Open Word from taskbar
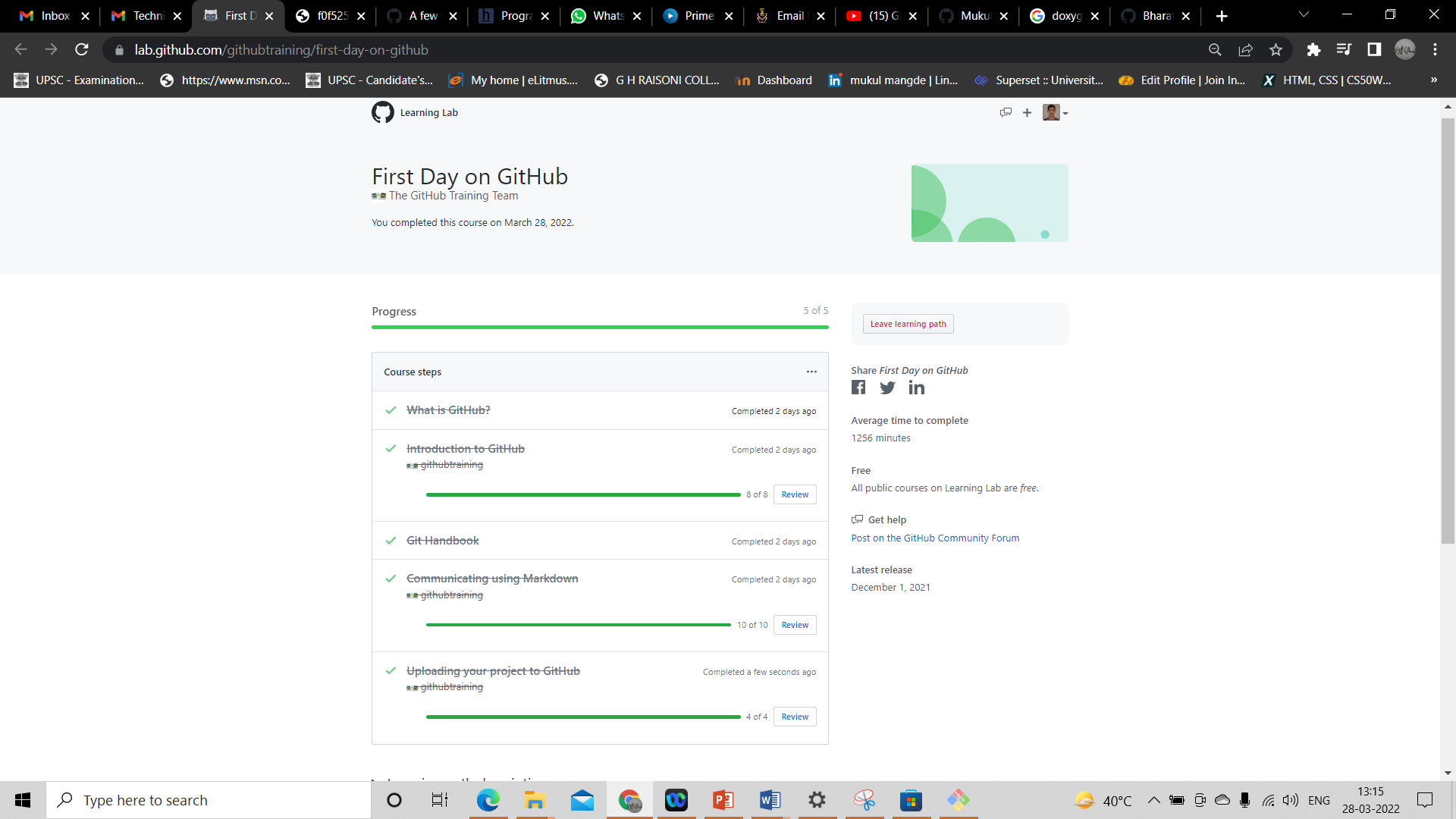Screen dimensions: 1456x819 tap(770, 800)
